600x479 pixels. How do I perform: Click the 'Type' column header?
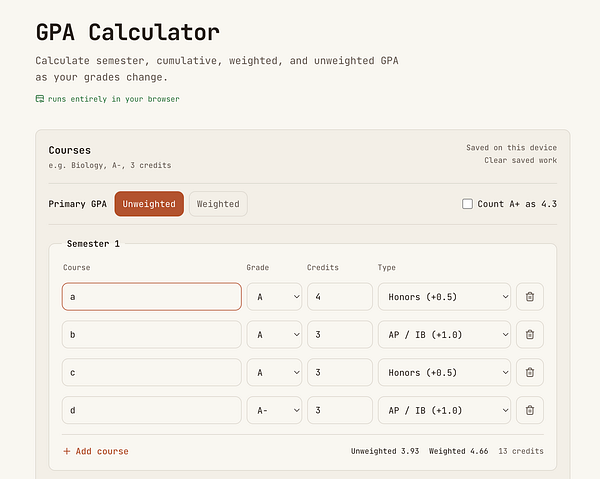pyautogui.click(x=386, y=267)
